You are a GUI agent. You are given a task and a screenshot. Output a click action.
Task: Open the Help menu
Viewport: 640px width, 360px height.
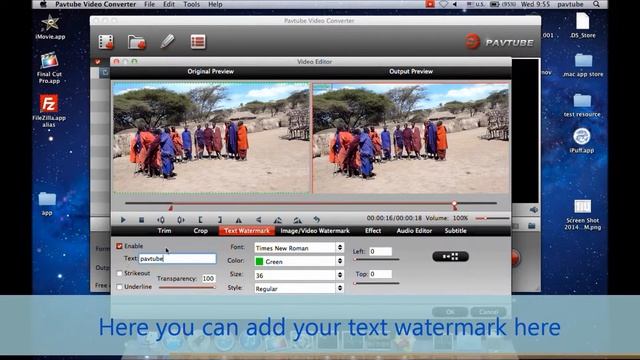tap(215, 4)
